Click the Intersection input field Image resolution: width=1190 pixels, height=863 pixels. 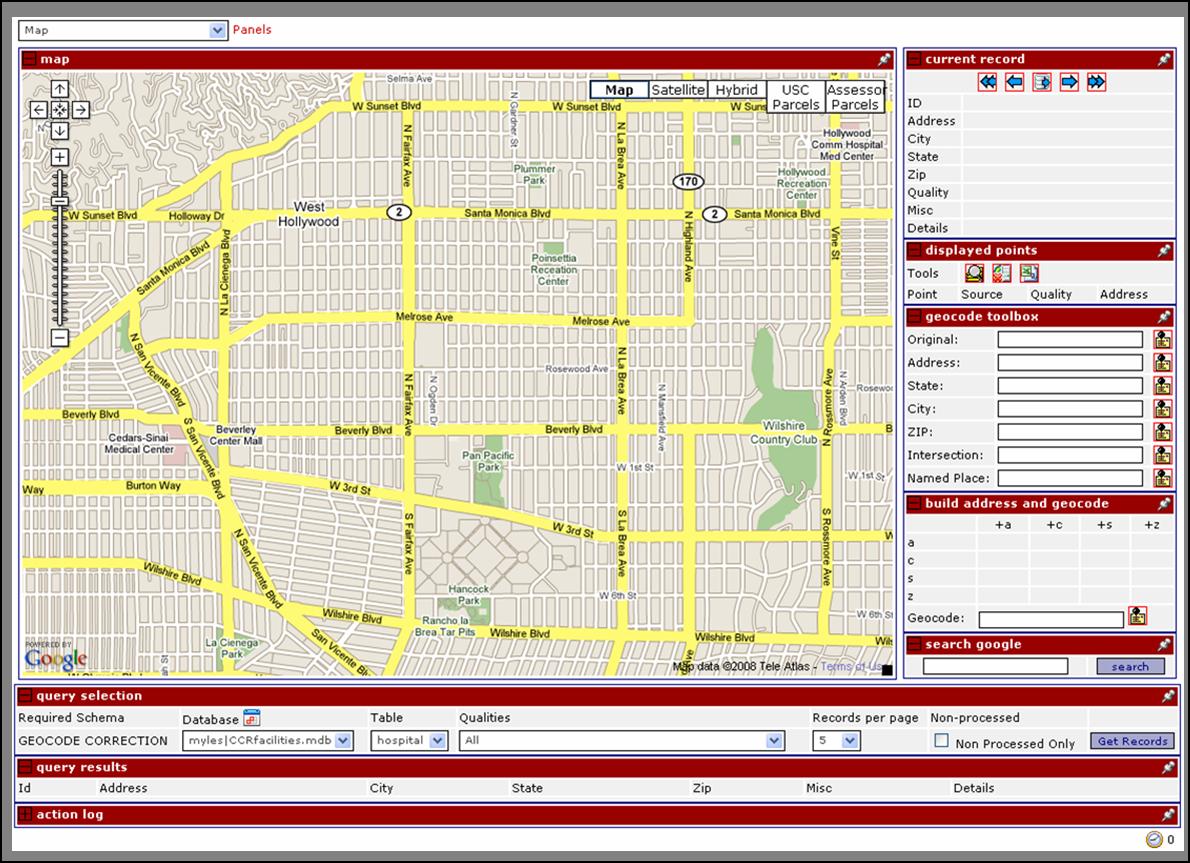tap(1070, 455)
